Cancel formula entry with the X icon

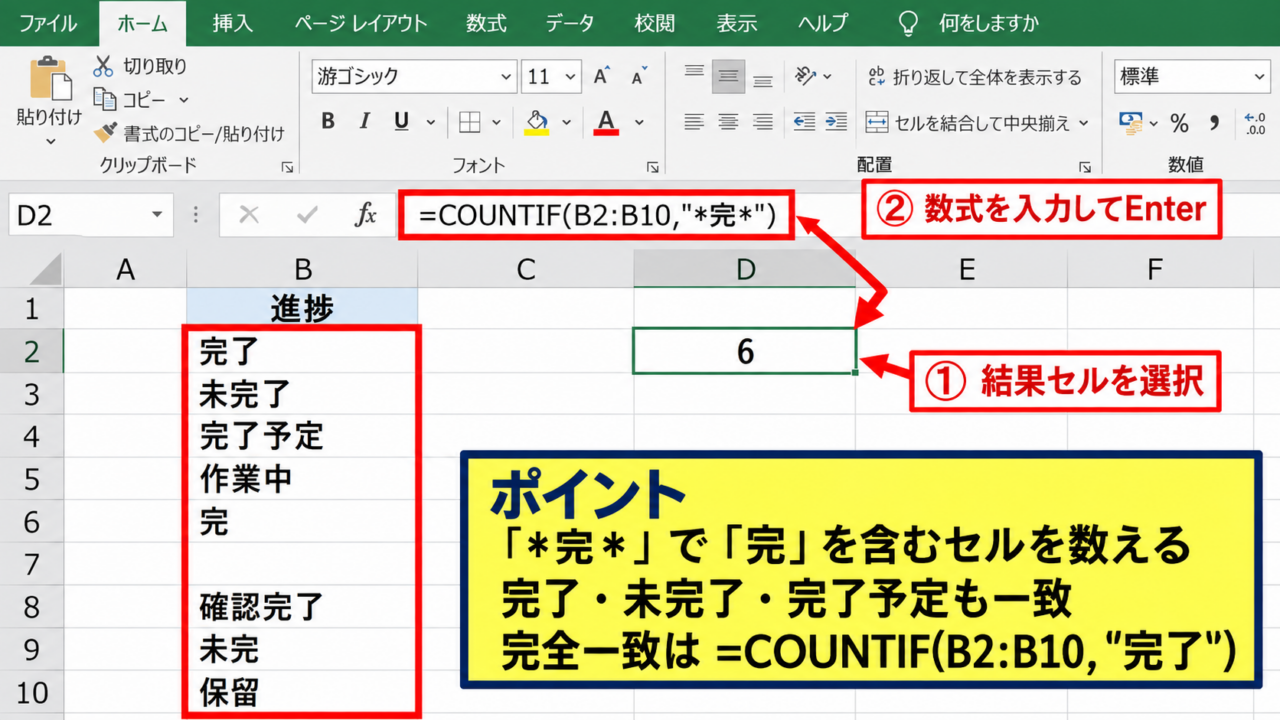pyautogui.click(x=249, y=214)
